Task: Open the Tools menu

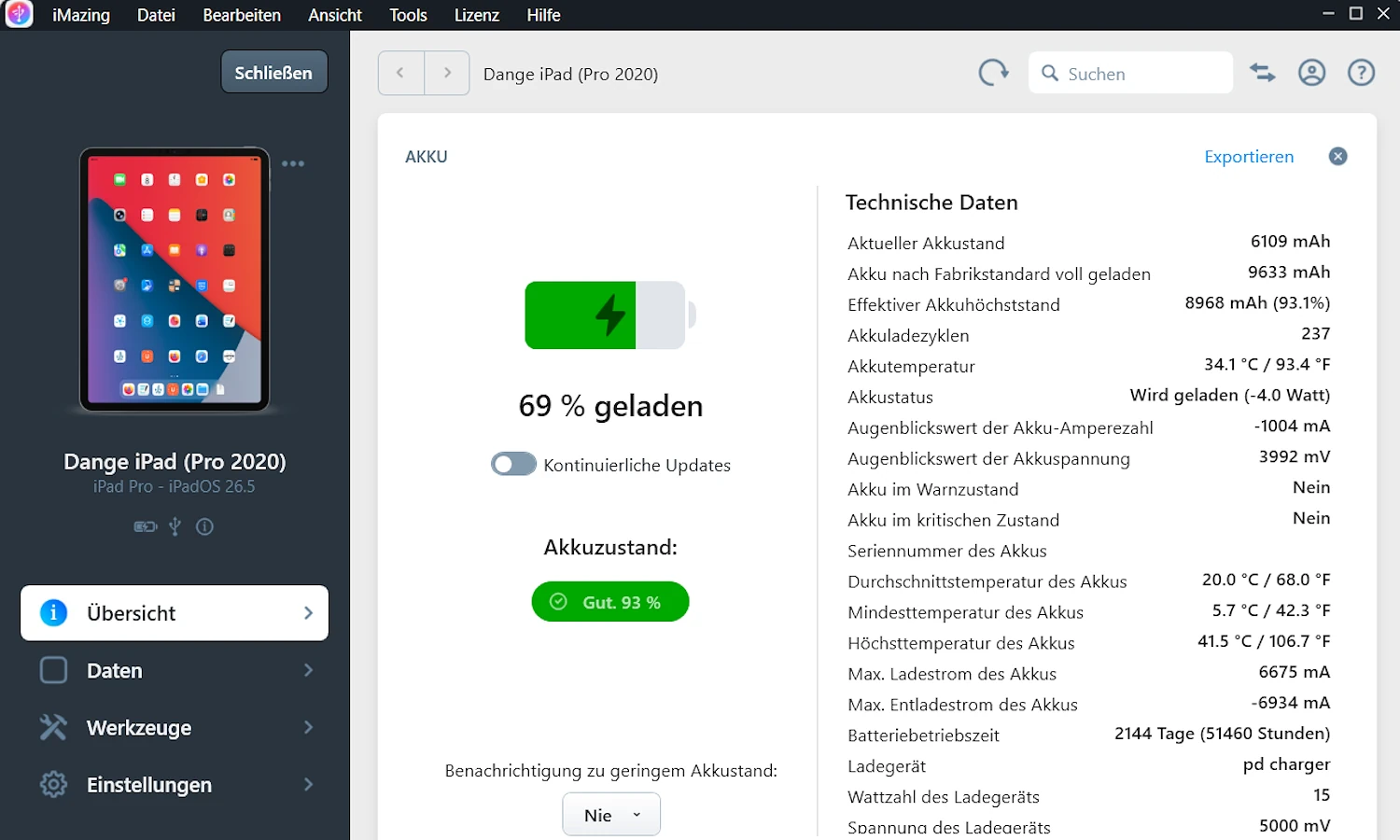Action: [x=408, y=15]
